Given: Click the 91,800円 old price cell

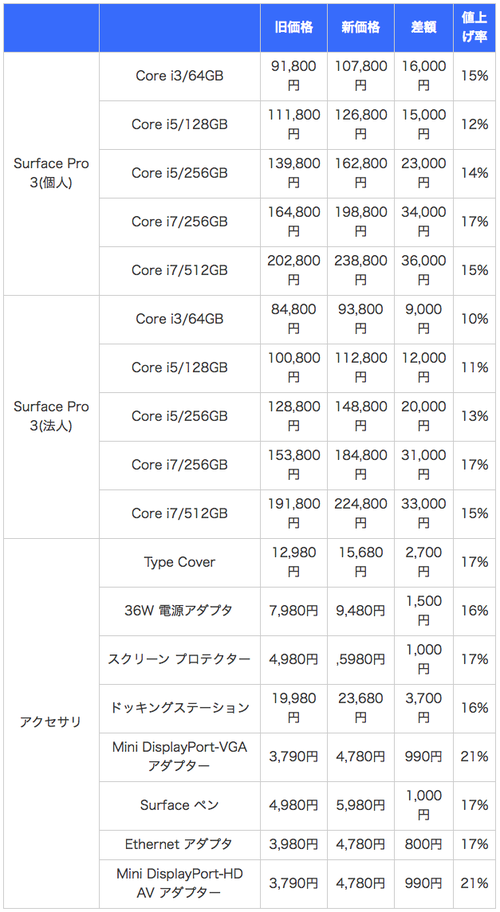Looking at the screenshot, I should point(294,76).
